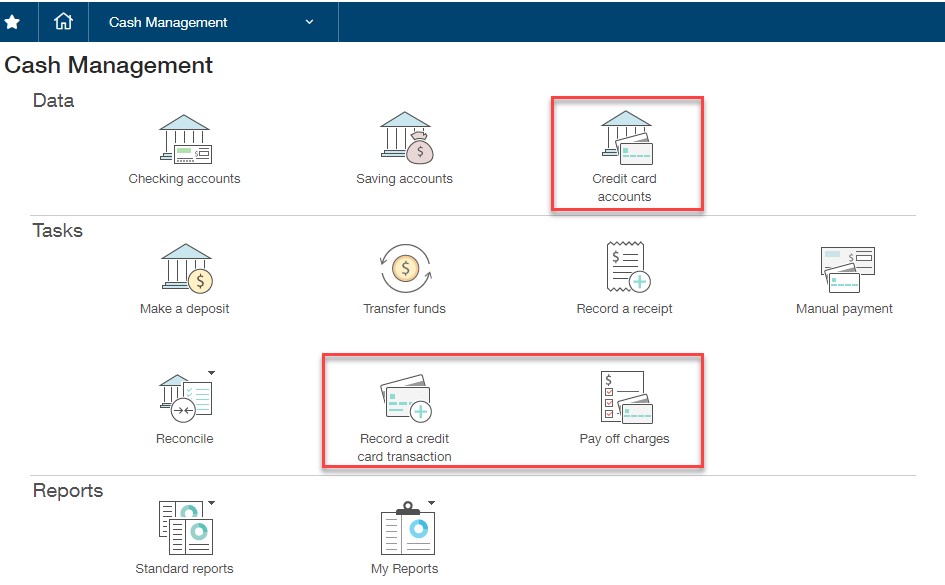Open the Pay off charges icon
This screenshot has width=945, height=585.
pyautogui.click(x=625, y=398)
